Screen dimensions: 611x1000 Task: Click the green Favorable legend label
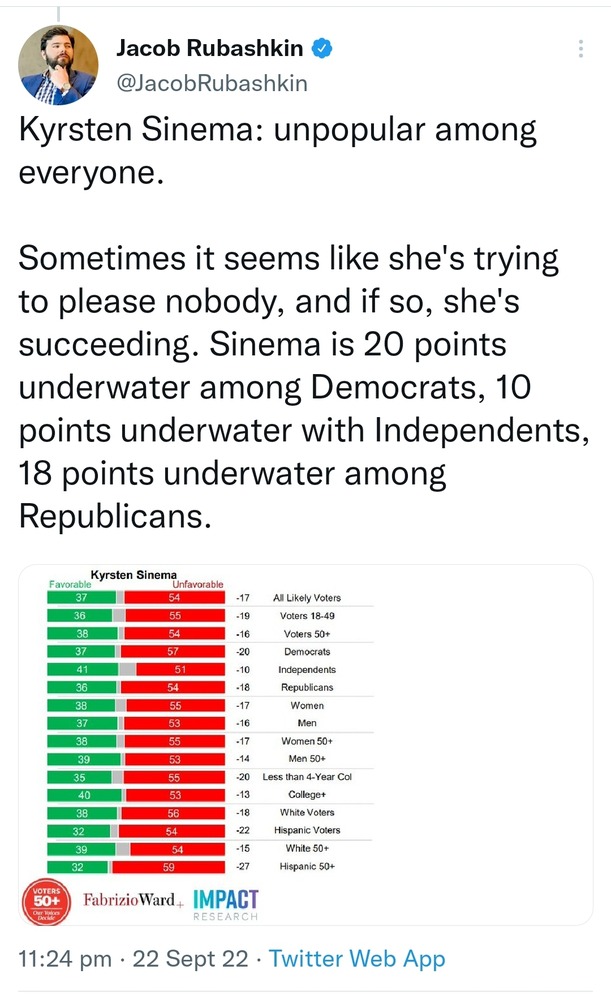point(70,584)
